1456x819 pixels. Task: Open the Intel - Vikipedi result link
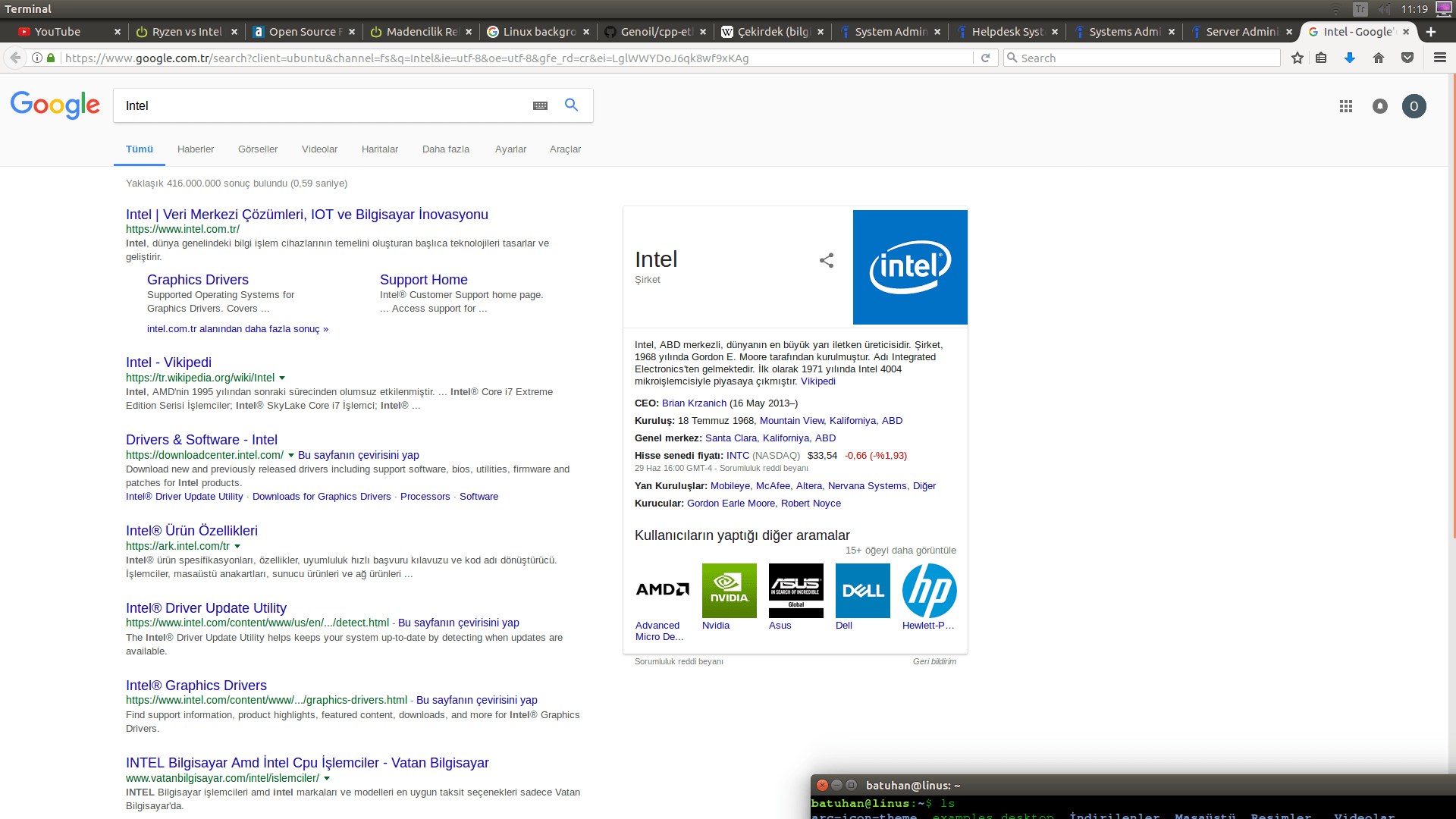[168, 362]
